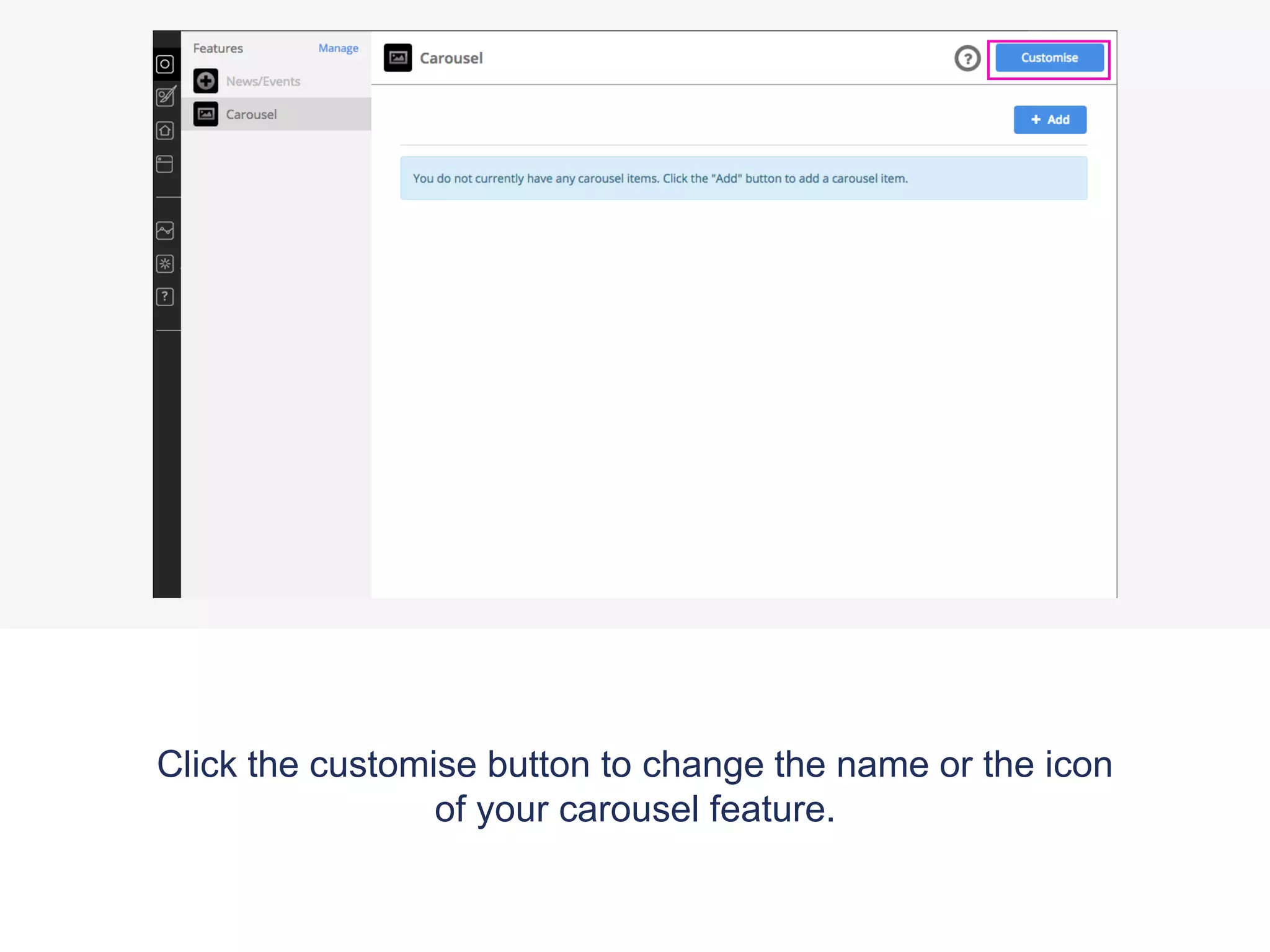Open the home icon in dark sidebar
The image size is (1270, 952).
point(165,130)
